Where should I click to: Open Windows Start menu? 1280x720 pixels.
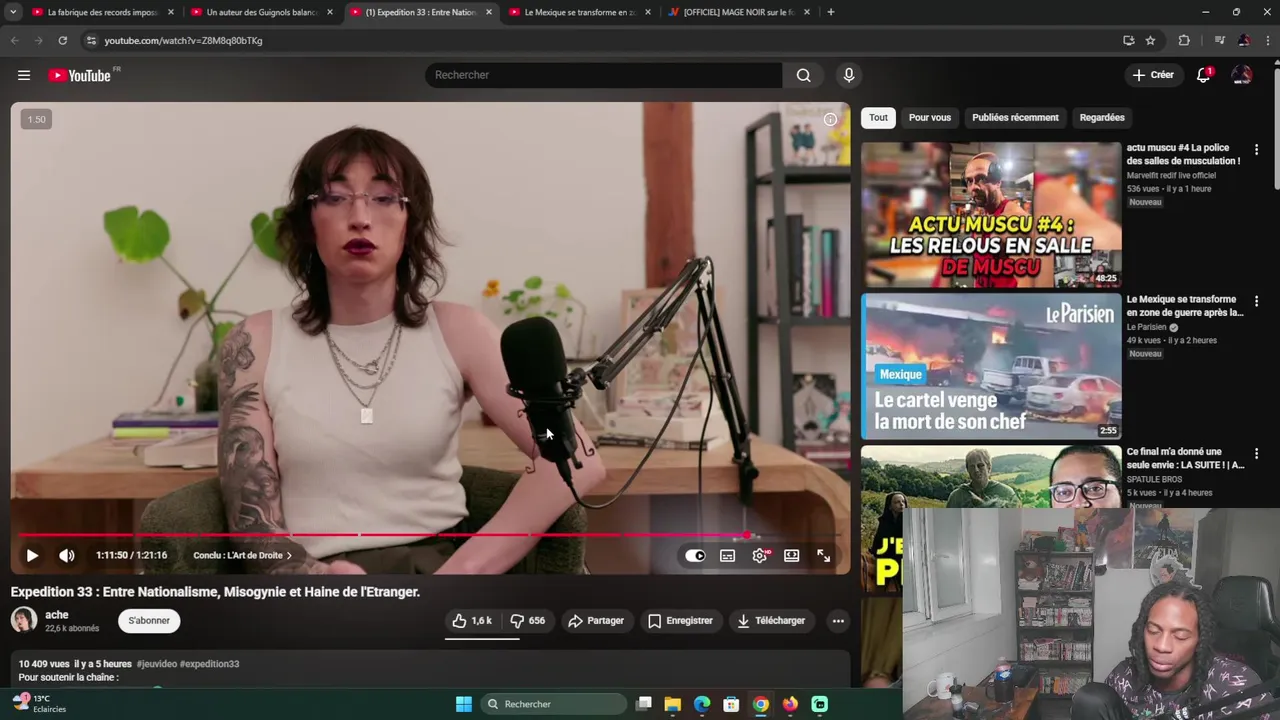464,704
